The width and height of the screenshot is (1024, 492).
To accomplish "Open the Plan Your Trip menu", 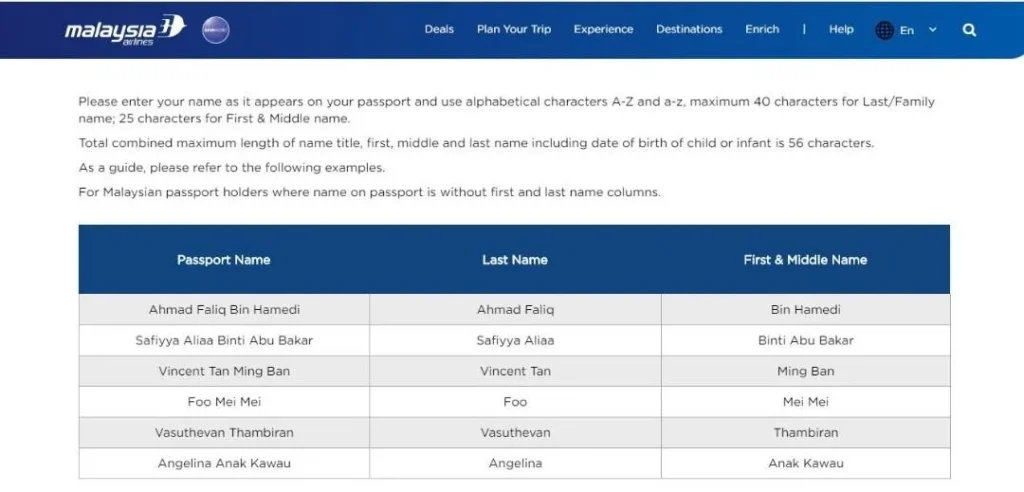I will click(x=514, y=29).
